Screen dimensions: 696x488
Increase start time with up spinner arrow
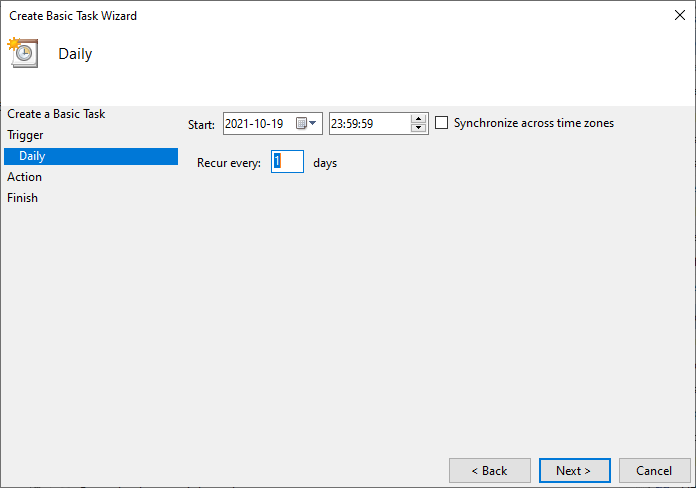tap(419, 118)
